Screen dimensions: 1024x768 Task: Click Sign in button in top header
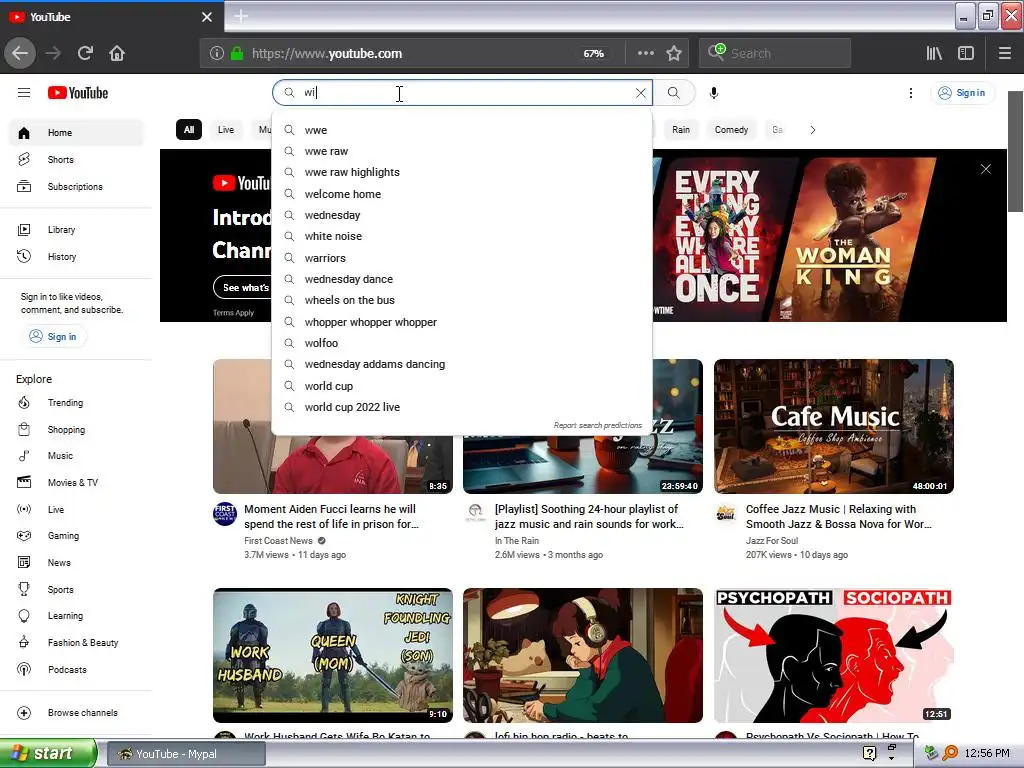tap(962, 93)
